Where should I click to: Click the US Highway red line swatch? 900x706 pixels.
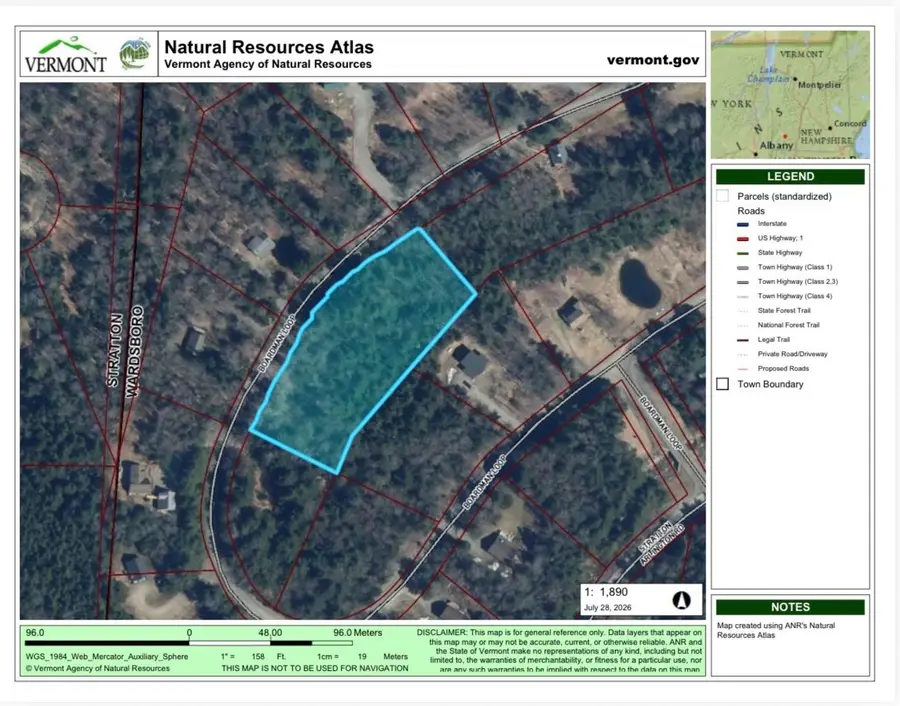click(743, 239)
